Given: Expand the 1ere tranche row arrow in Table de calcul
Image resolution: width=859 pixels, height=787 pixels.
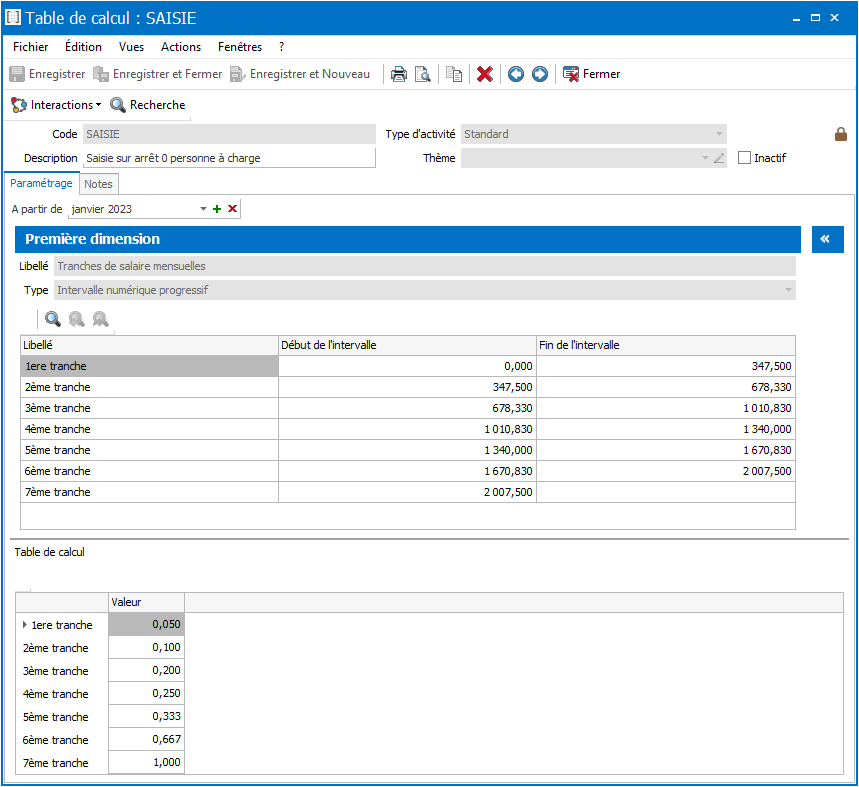Looking at the screenshot, I should click(25, 624).
